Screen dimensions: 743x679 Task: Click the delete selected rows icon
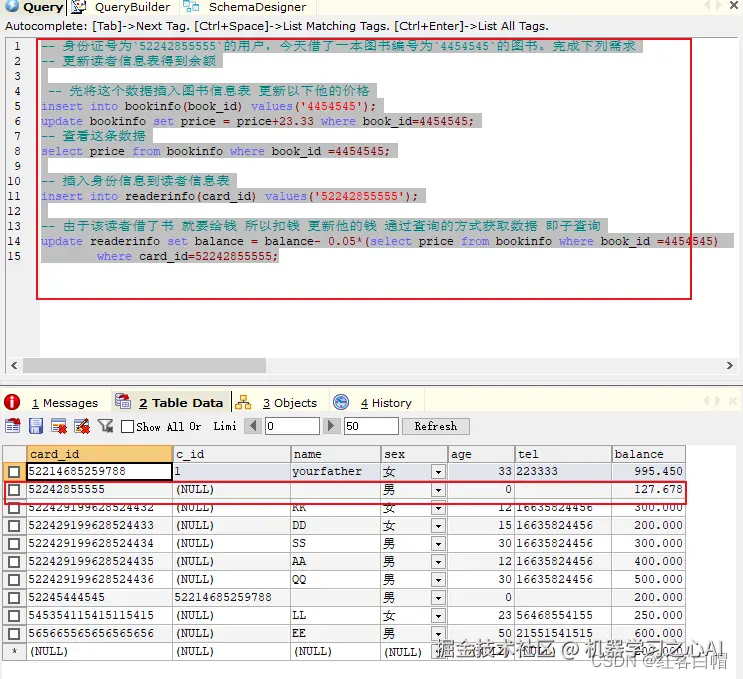pyautogui.click(x=59, y=426)
